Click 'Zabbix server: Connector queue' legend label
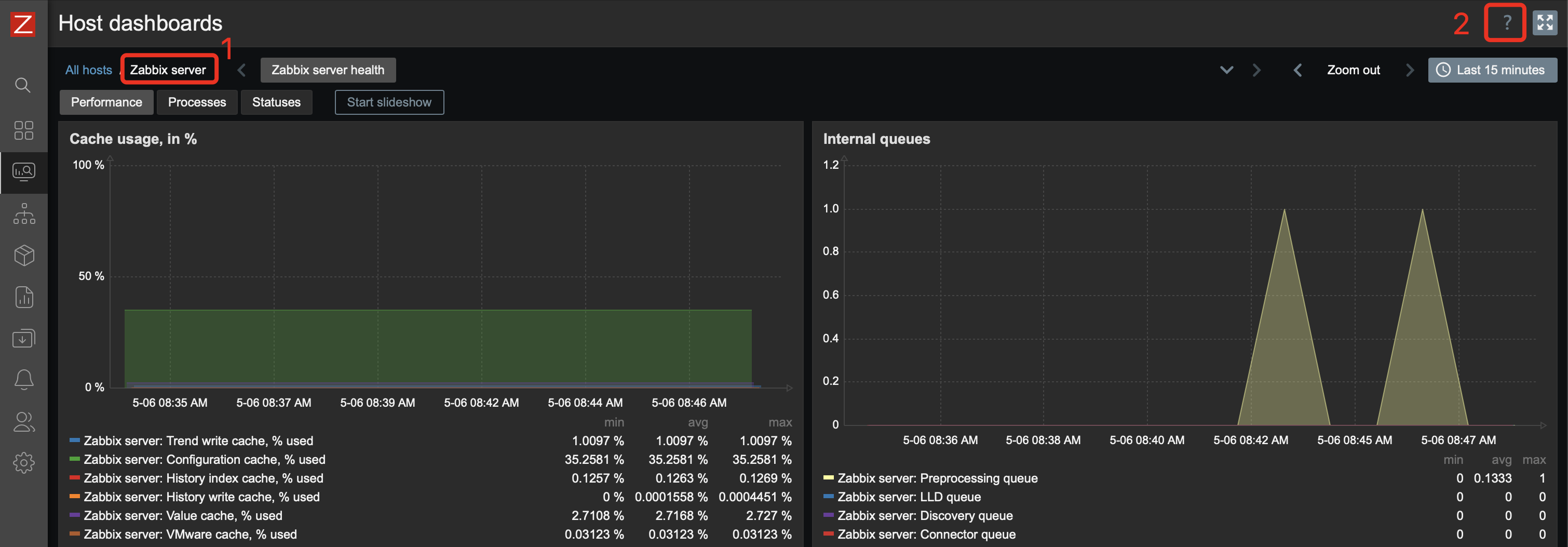 (x=926, y=534)
